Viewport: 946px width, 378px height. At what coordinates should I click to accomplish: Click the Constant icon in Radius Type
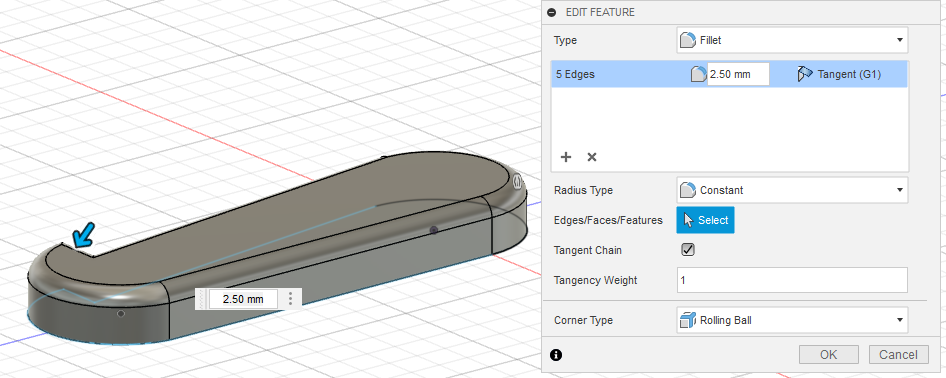point(688,190)
